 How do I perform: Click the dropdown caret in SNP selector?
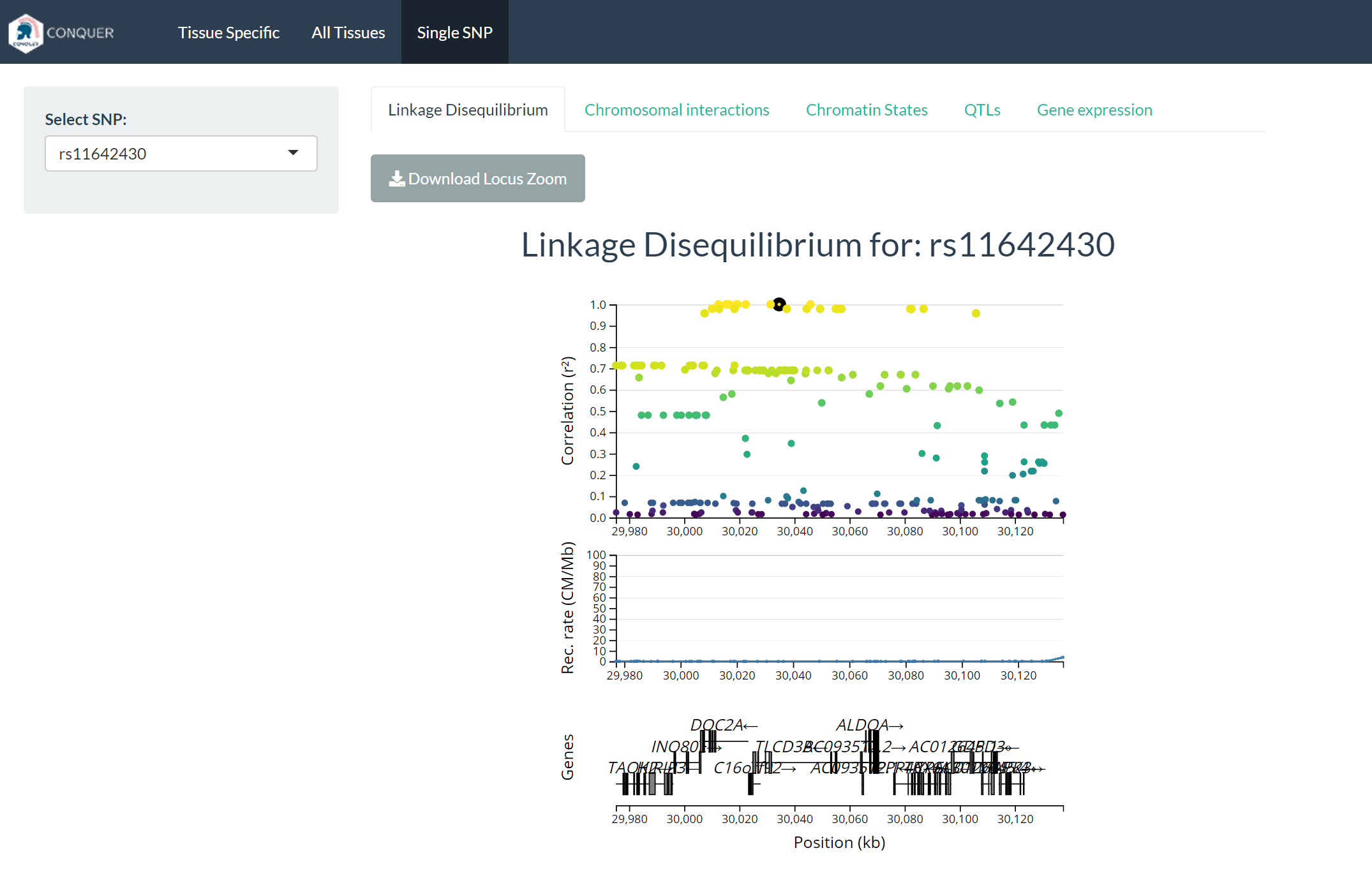pos(293,152)
